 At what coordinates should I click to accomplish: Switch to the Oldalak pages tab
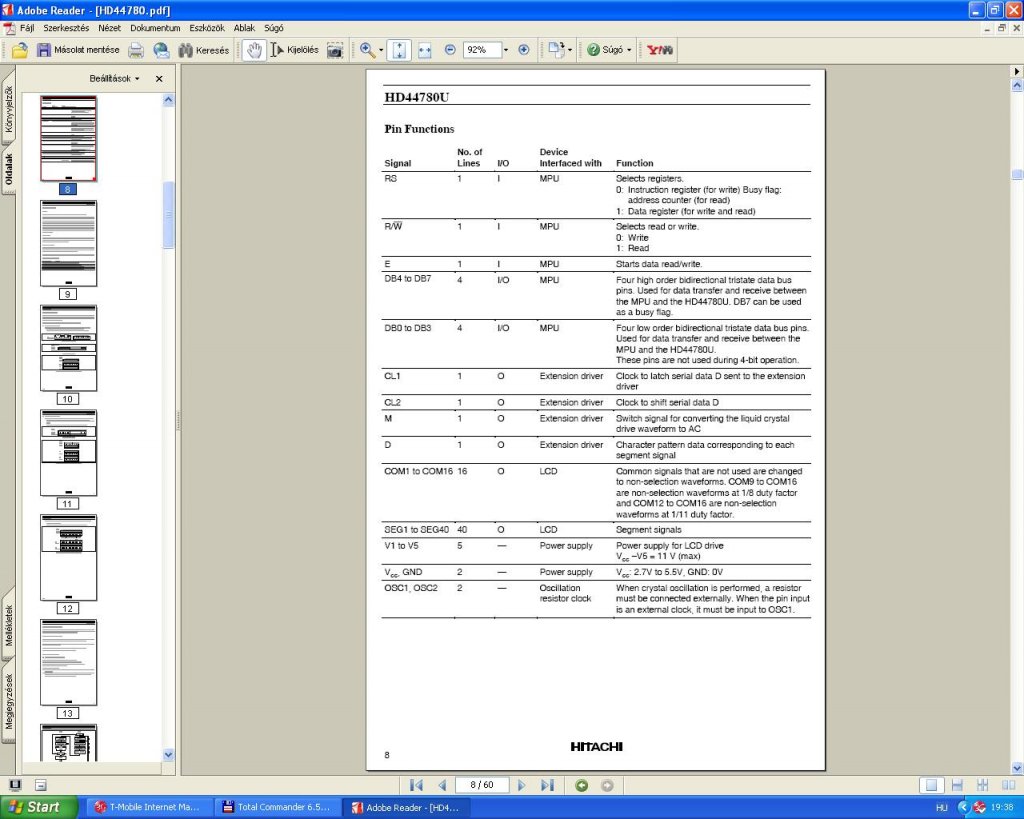point(8,169)
